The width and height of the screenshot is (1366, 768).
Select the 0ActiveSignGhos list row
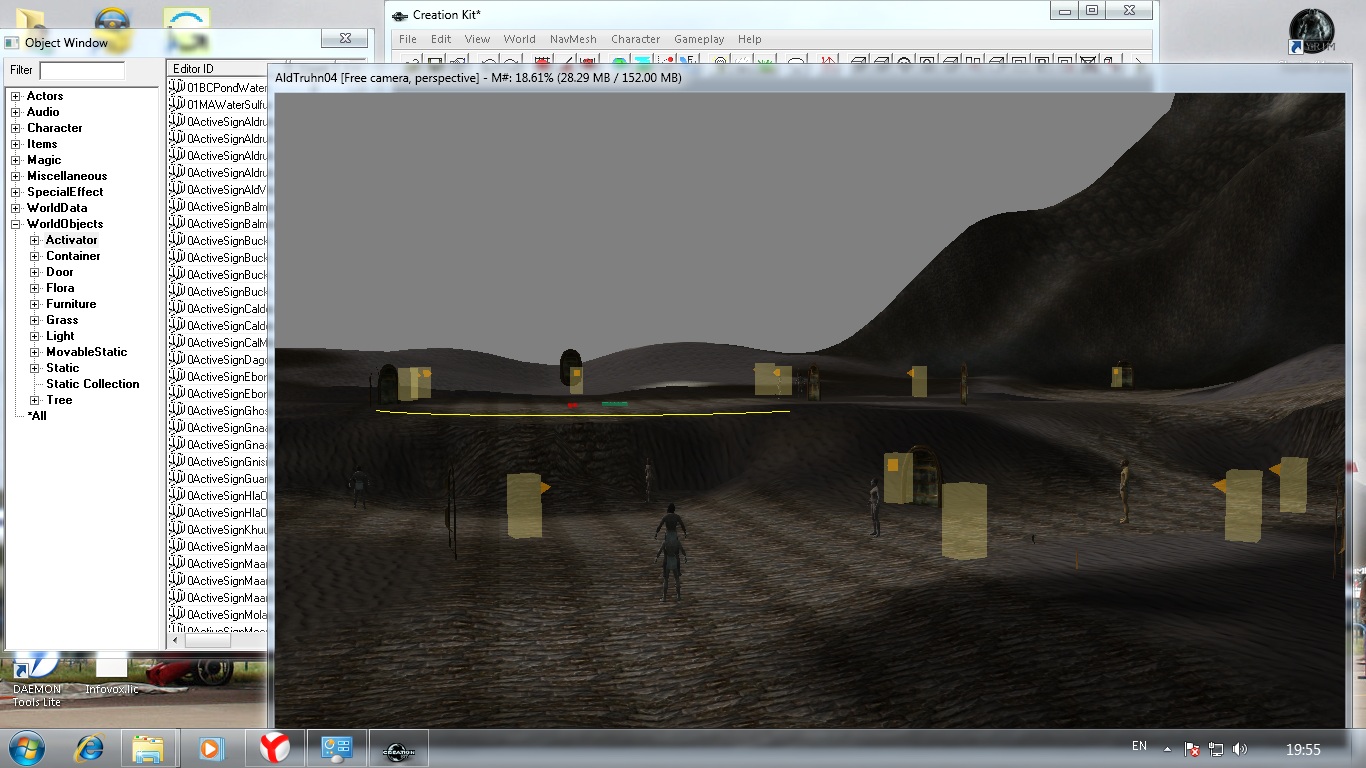(218, 410)
